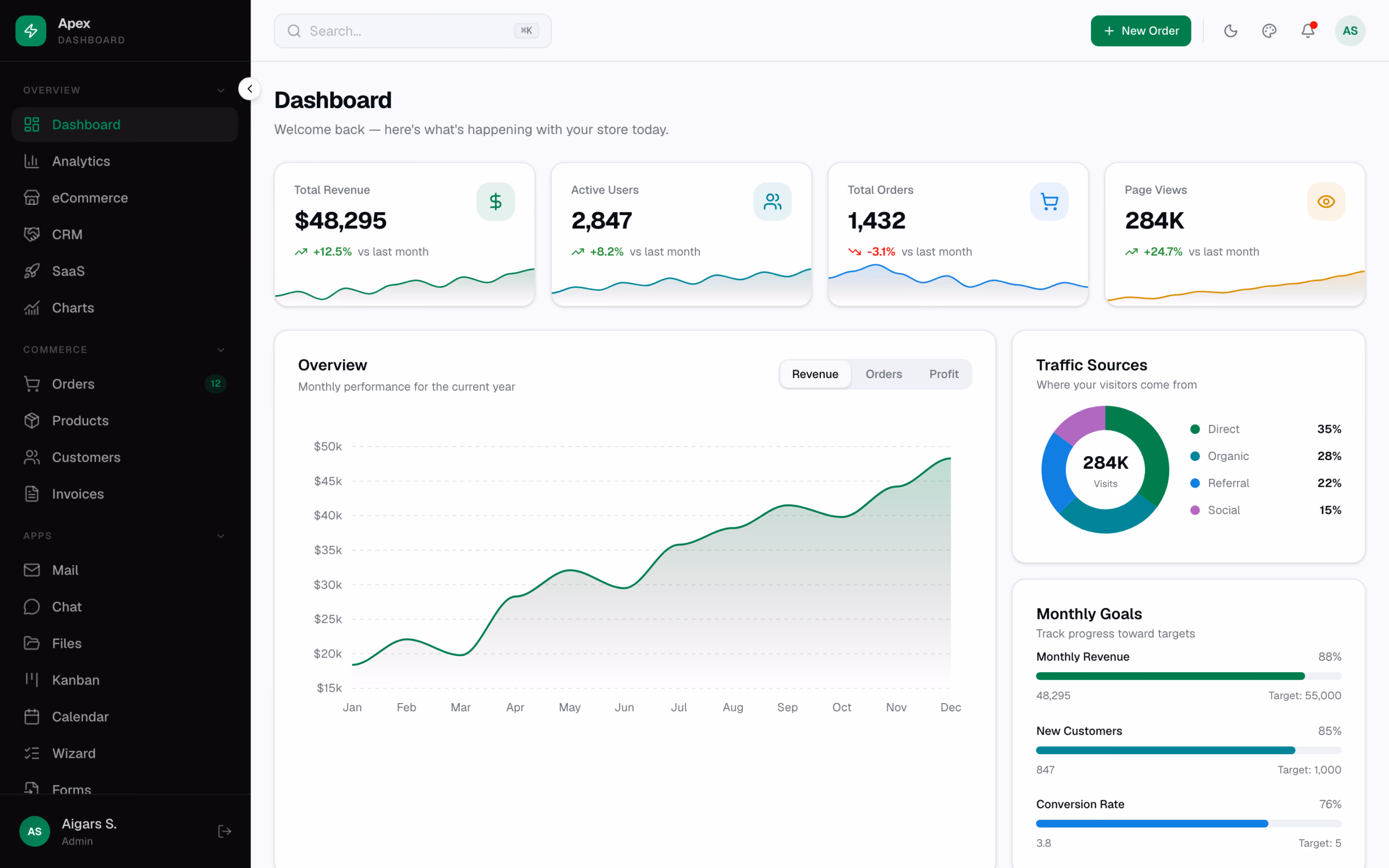Click the CRM handshake icon
The width and height of the screenshot is (1389, 868).
(31, 235)
